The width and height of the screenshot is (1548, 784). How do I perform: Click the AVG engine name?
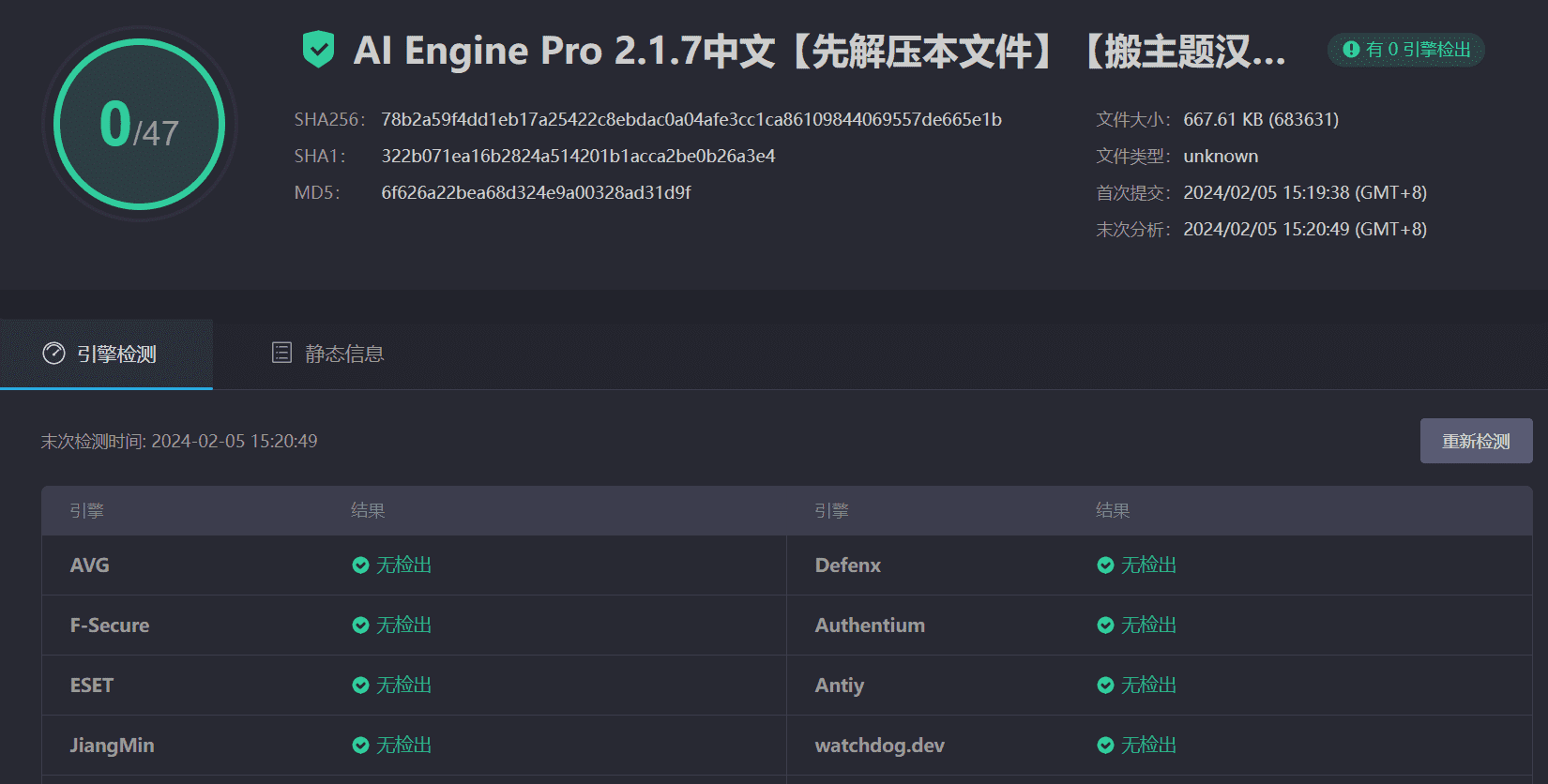(x=89, y=565)
